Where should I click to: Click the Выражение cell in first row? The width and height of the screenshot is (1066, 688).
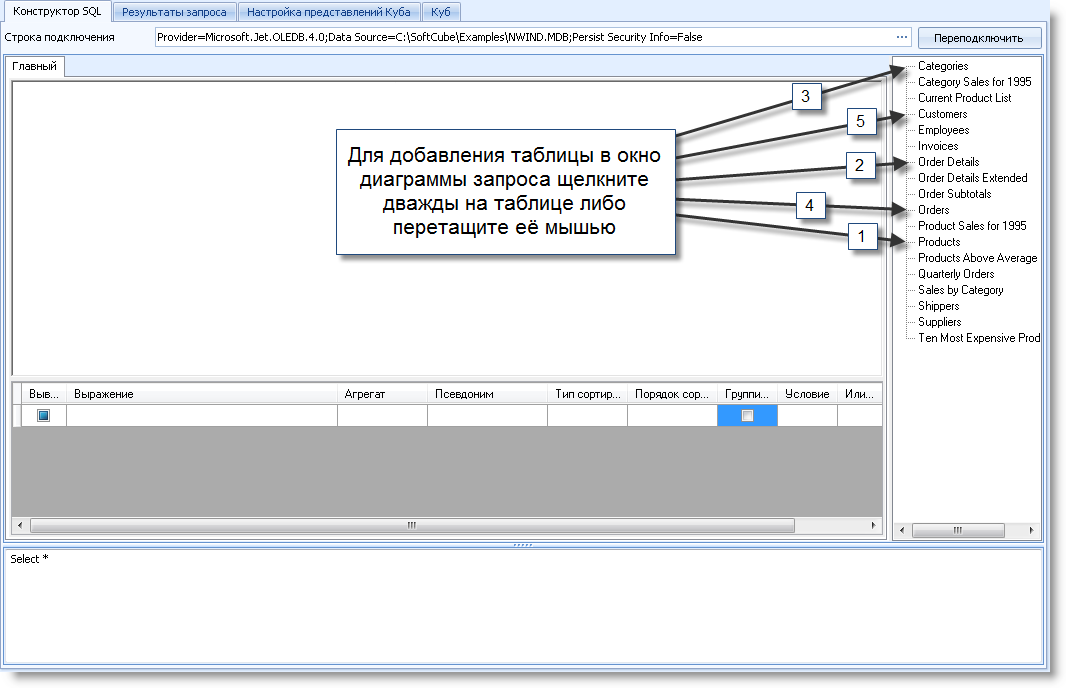pos(201,416)
